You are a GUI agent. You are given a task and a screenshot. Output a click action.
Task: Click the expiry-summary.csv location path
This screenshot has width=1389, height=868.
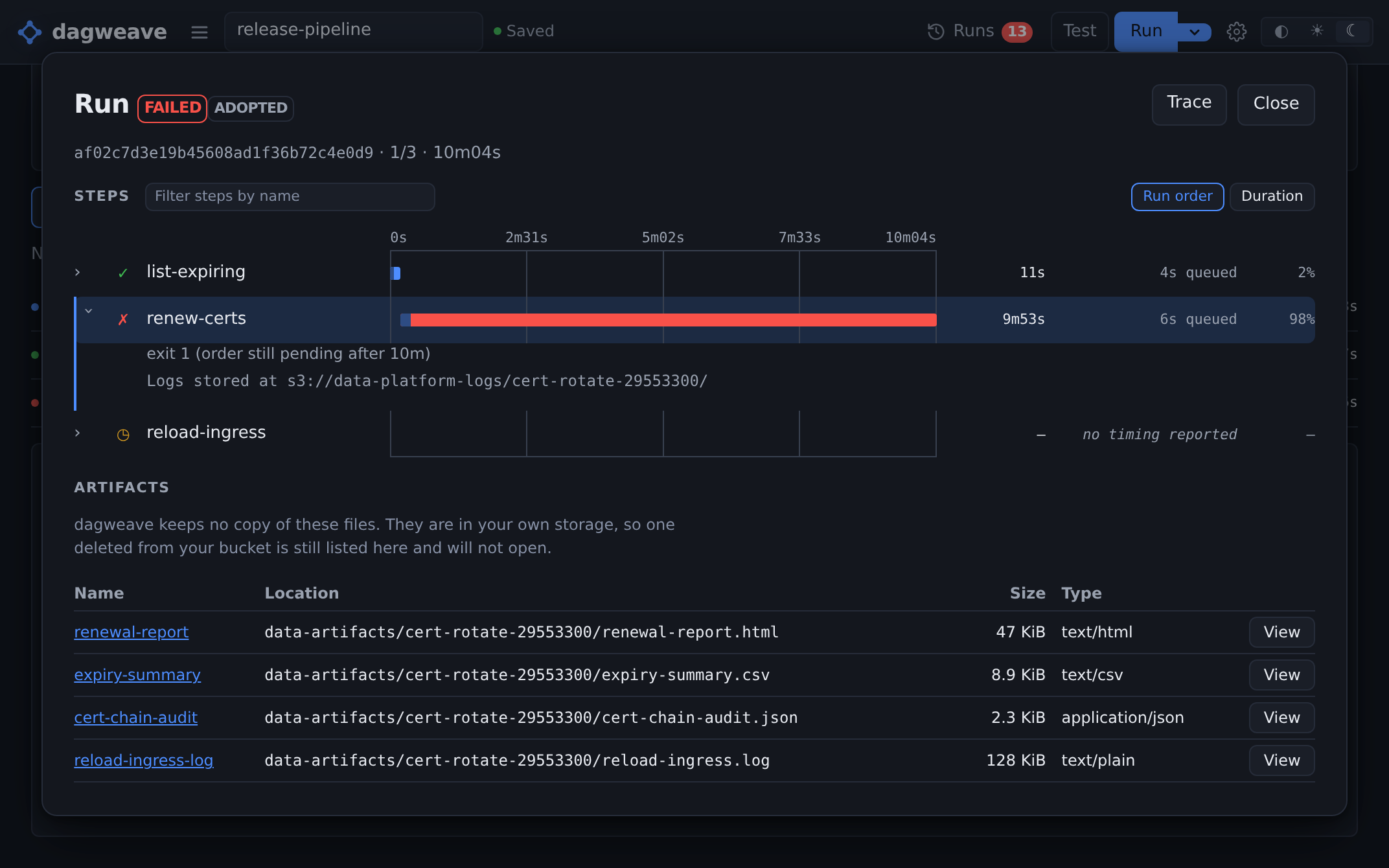tap(517, 675)
